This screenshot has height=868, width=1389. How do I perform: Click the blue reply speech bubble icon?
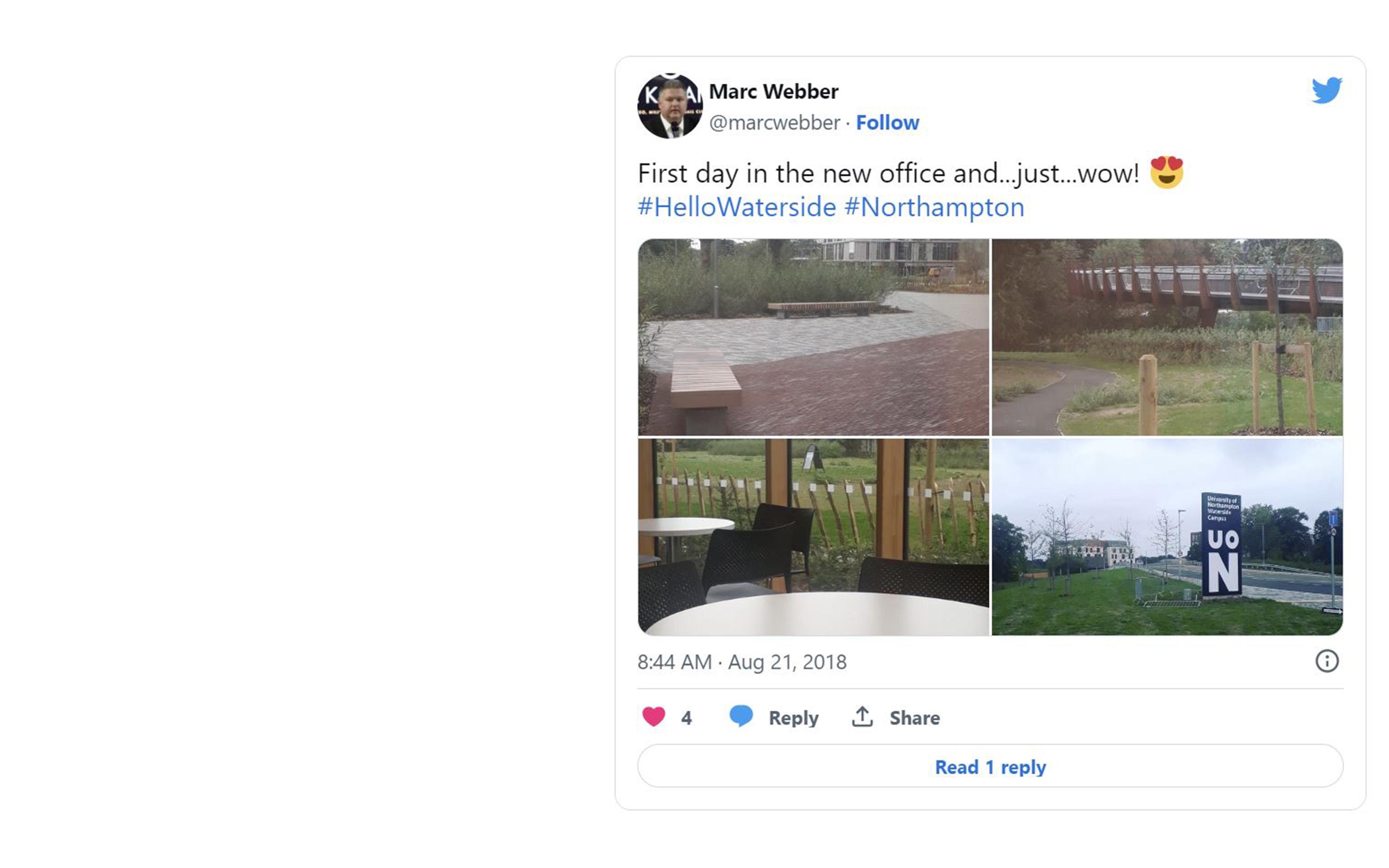click(740, 716)
